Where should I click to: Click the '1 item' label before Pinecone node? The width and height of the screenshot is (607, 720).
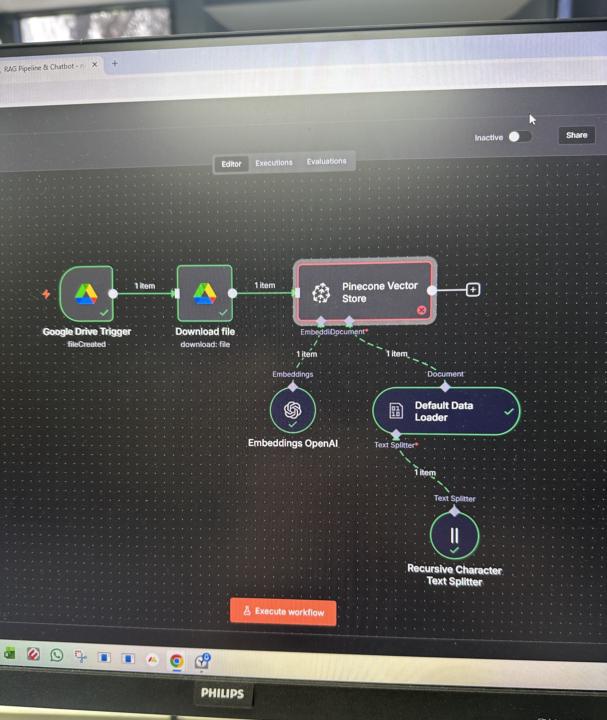click(265, 285)
